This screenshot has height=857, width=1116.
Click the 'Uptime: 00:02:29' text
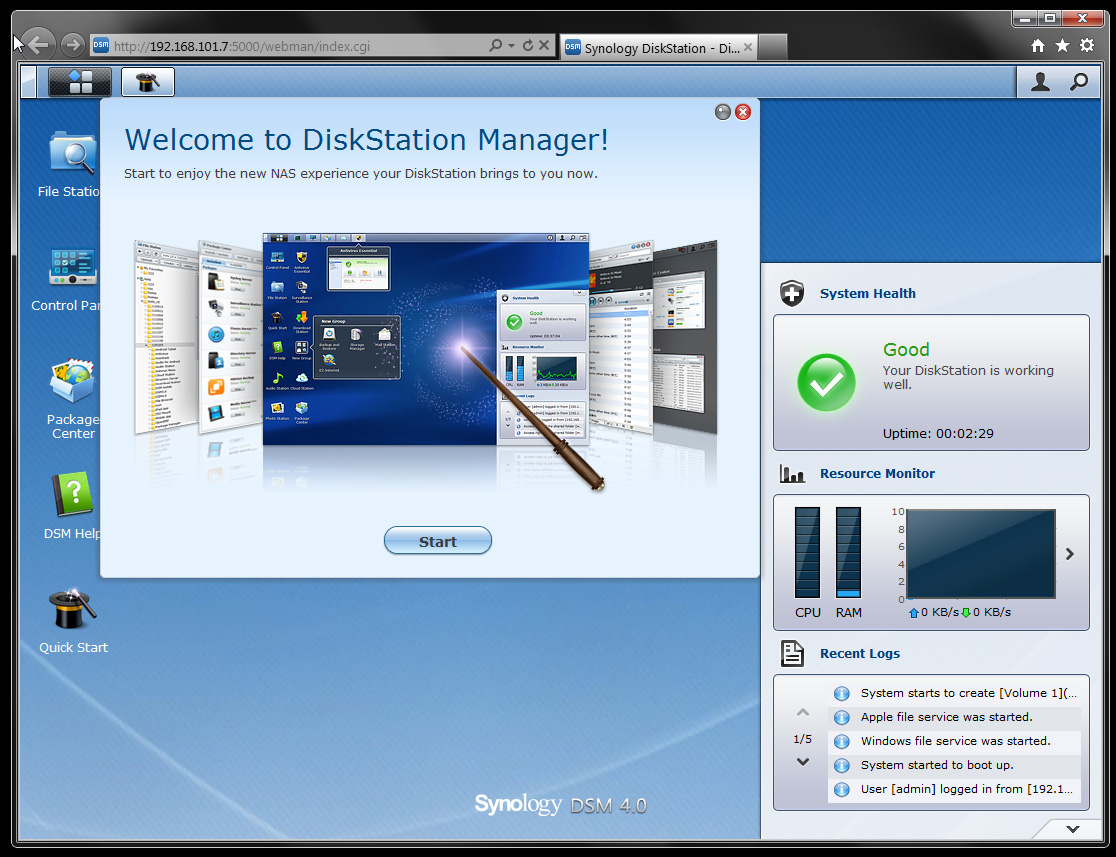(x=938, y=433)
